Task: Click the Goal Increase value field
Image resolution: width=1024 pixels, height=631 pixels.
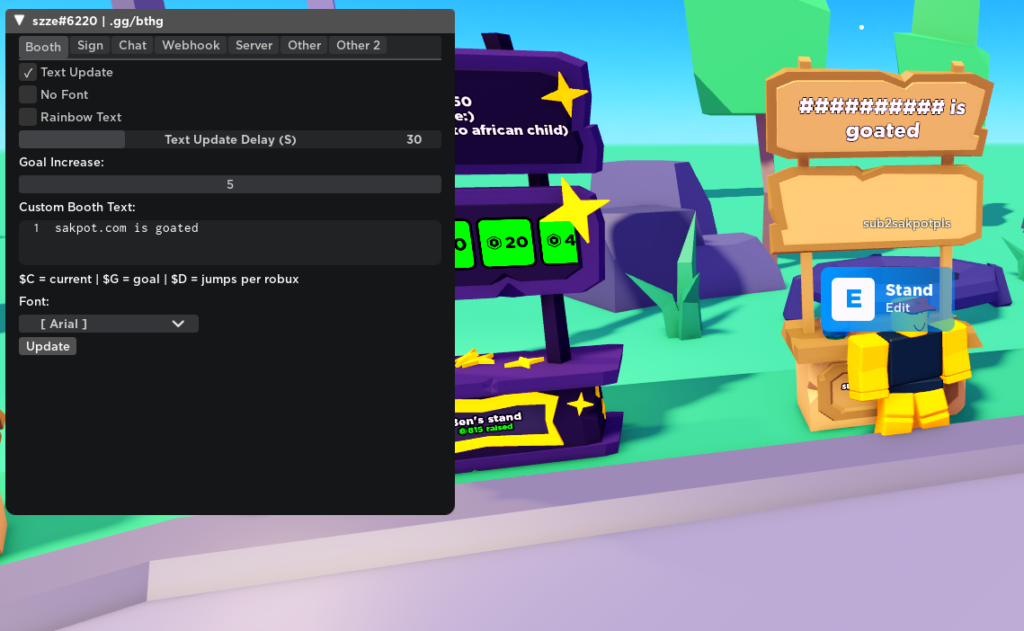Action: click(230, 184)
